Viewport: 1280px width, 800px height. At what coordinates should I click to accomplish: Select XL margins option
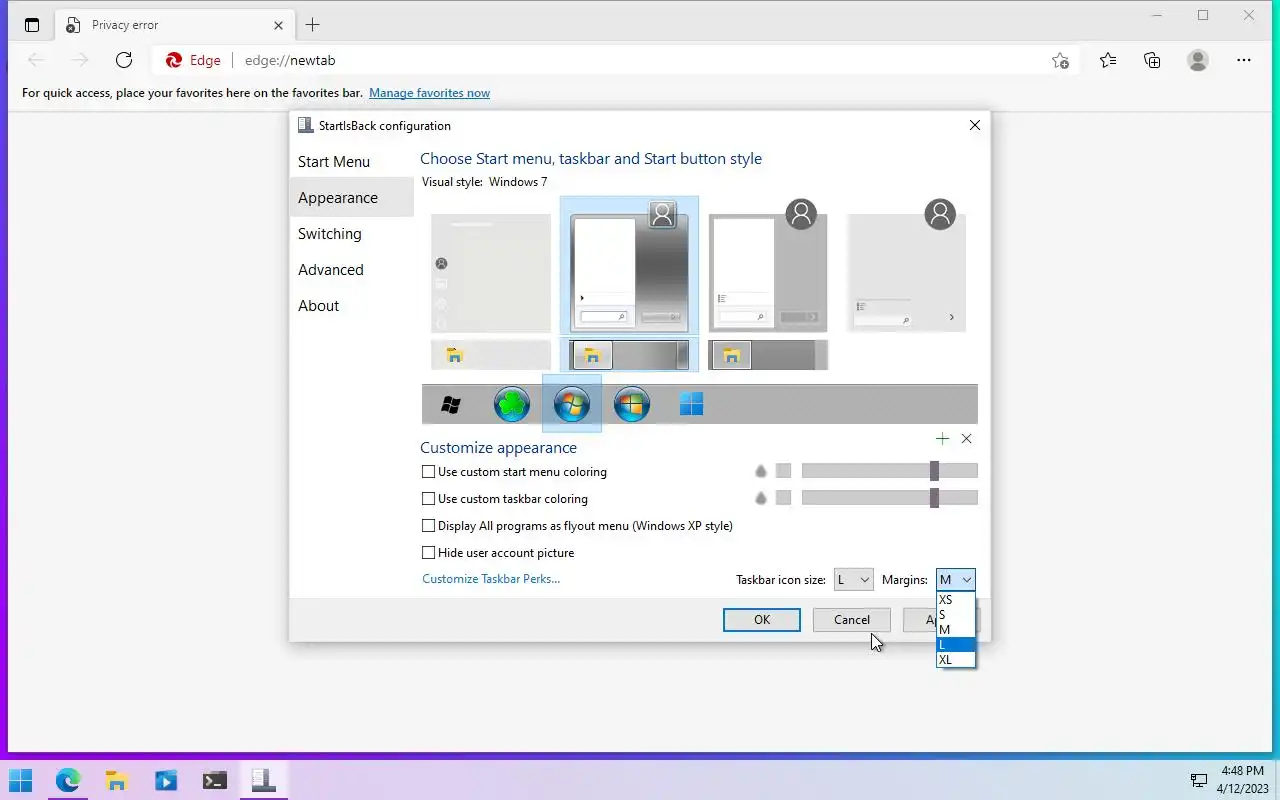(x=955, y=660)
